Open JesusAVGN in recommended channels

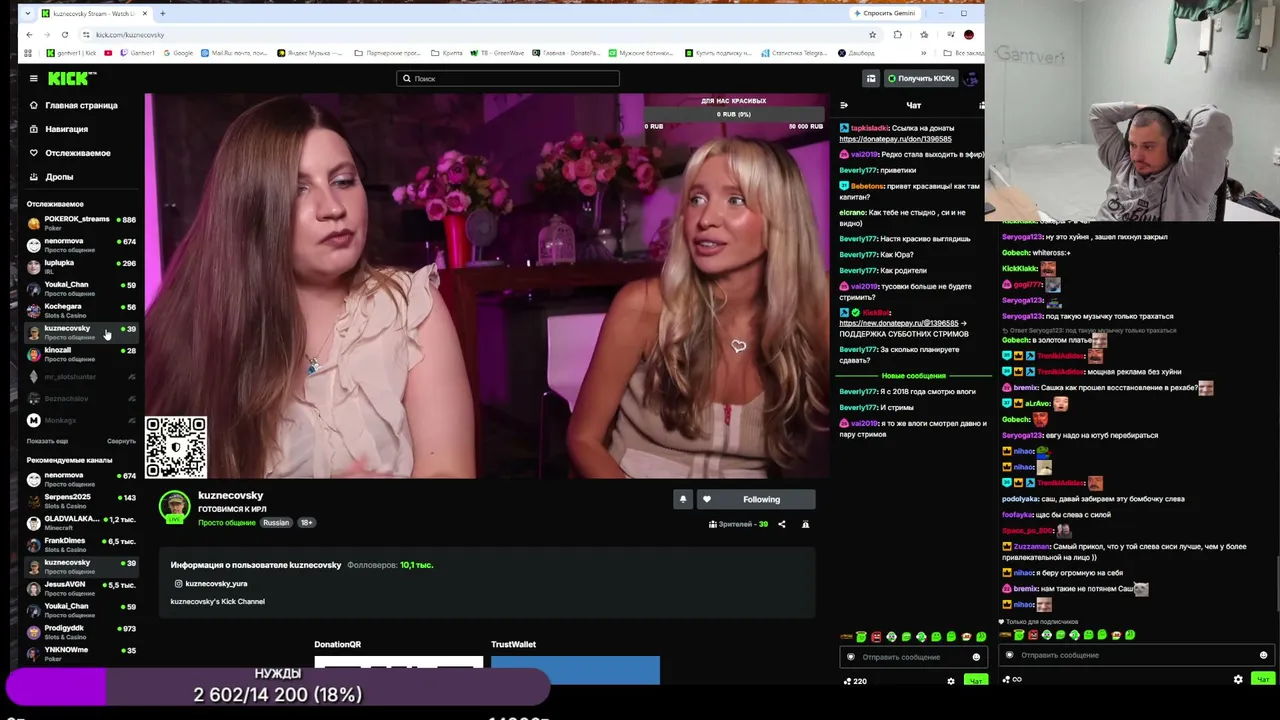(x=81, y=588)
